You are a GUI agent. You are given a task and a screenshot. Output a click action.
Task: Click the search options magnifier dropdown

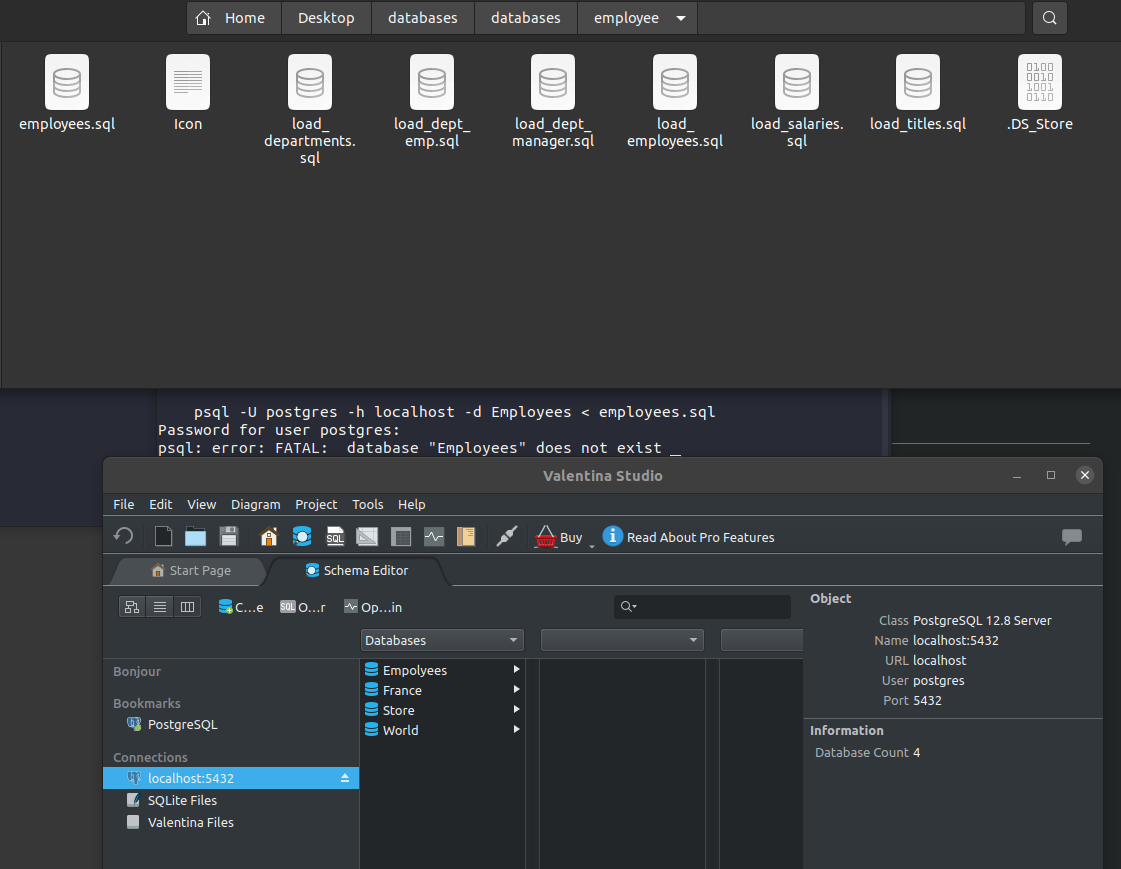628,607
